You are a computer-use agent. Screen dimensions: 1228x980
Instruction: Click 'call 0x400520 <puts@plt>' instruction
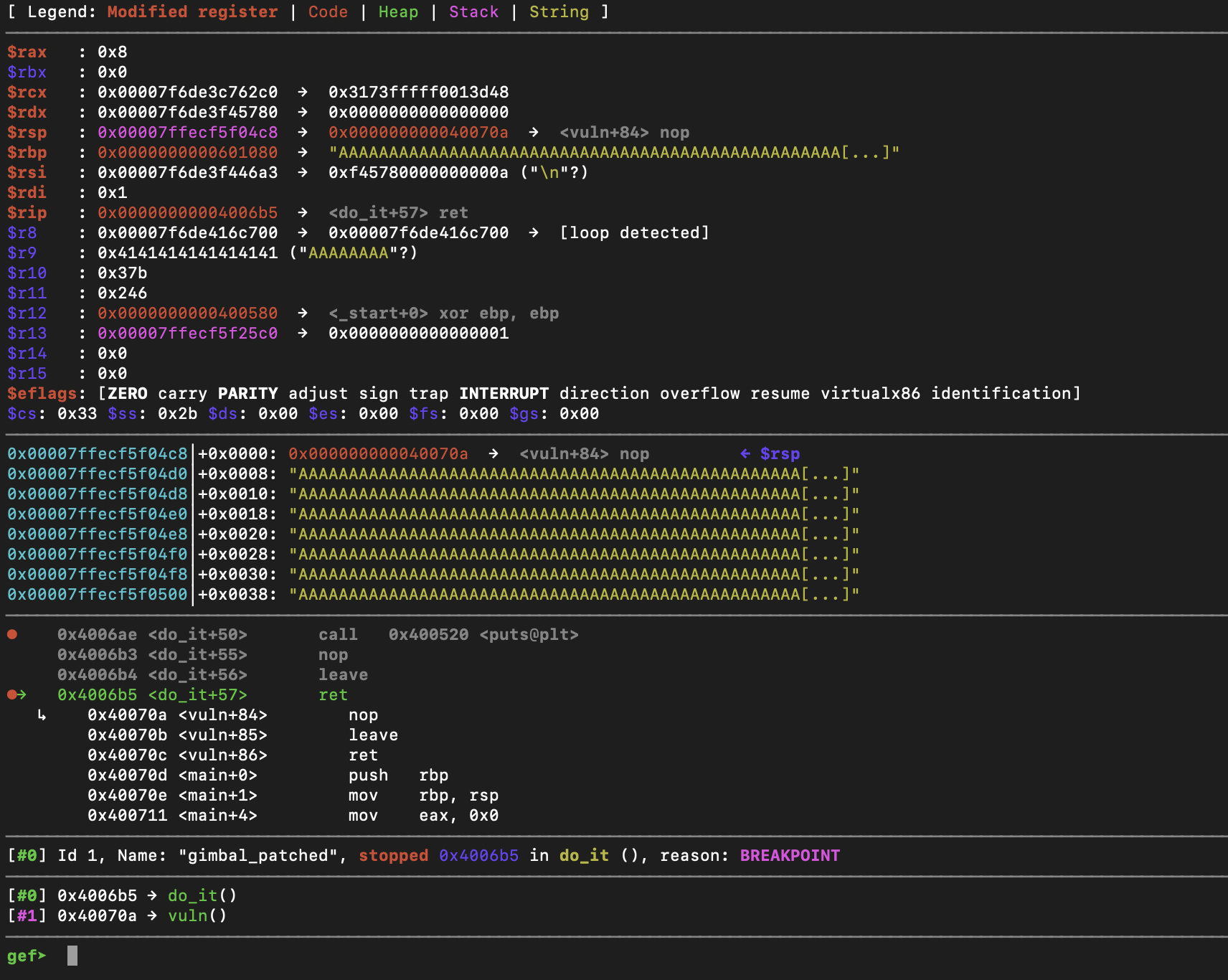point(449,634)
